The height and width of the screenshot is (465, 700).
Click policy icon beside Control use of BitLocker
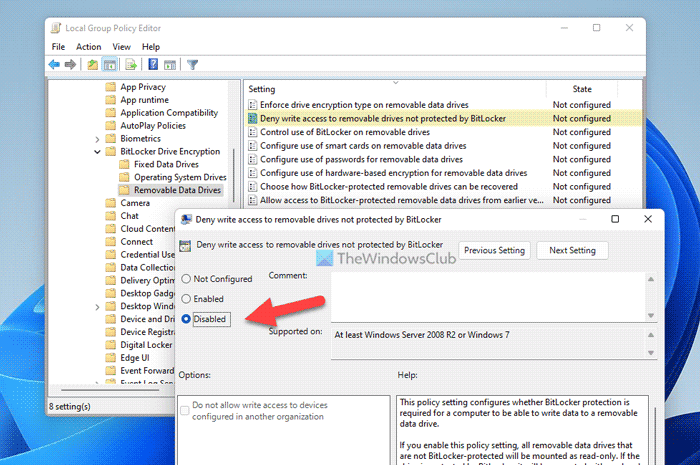tap(253, 132)
